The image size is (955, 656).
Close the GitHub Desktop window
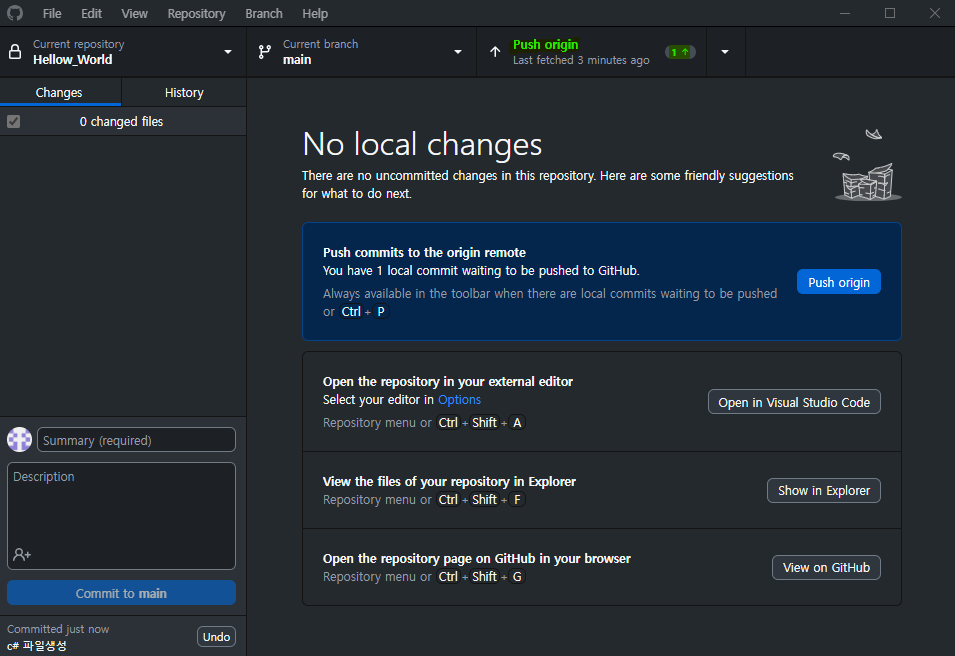935,13
